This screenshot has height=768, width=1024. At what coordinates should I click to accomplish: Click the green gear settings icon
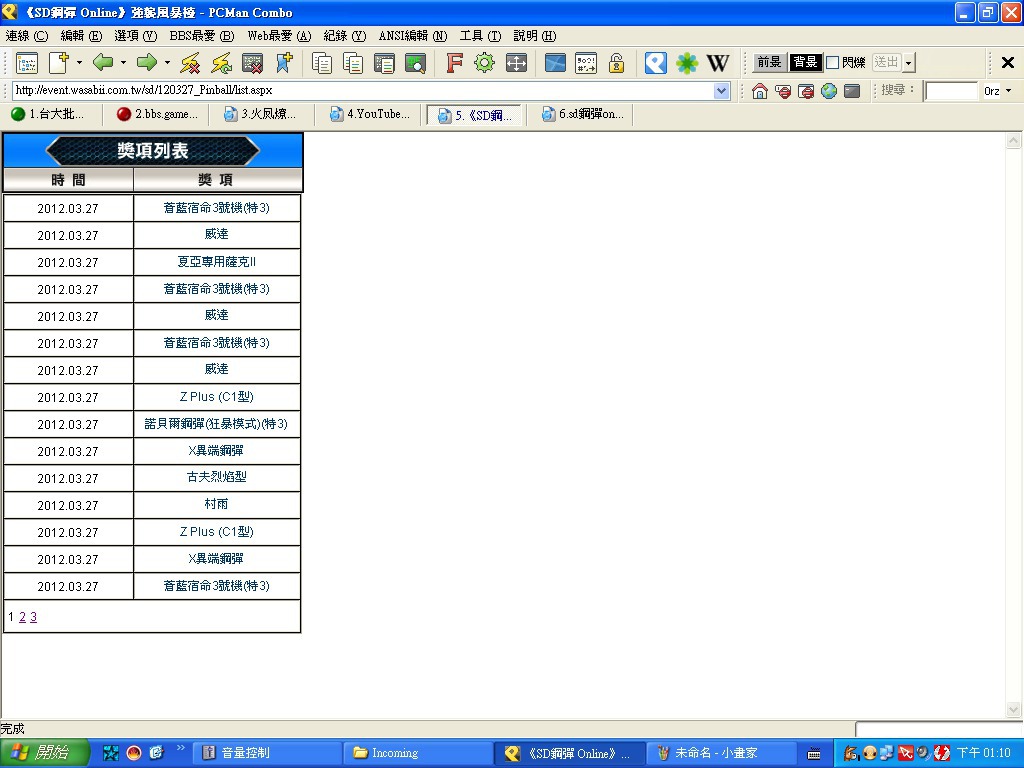485,63
